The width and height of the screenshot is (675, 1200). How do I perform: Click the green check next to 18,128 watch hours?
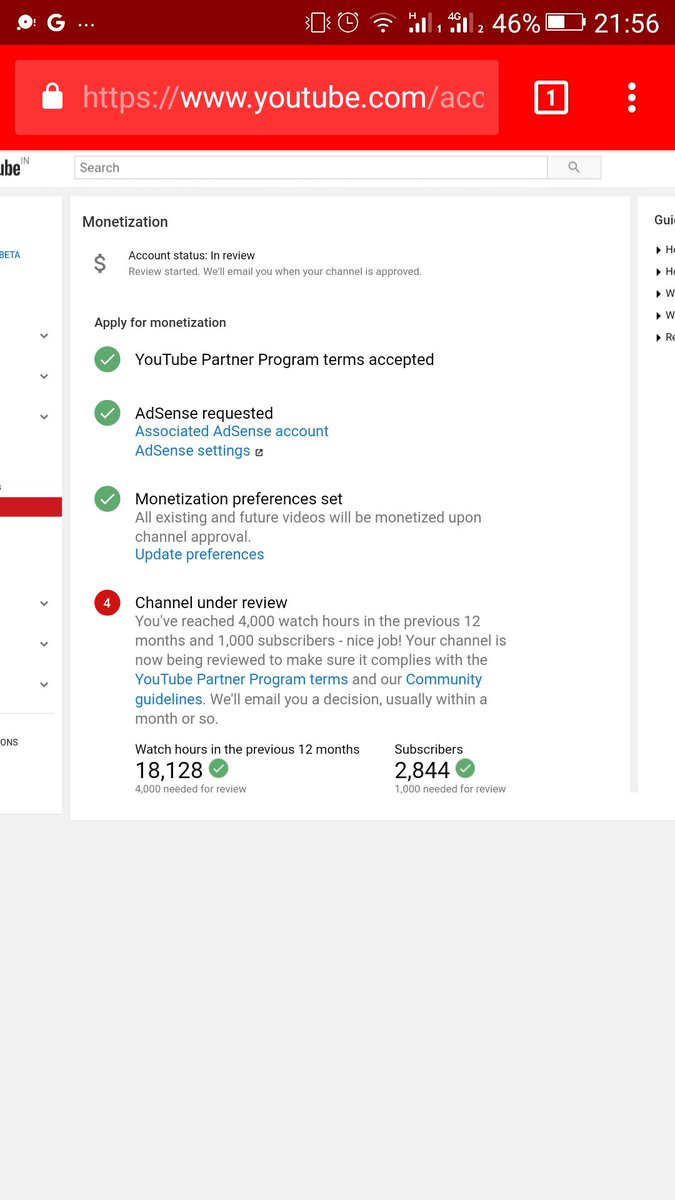click(x=218, y=769)
